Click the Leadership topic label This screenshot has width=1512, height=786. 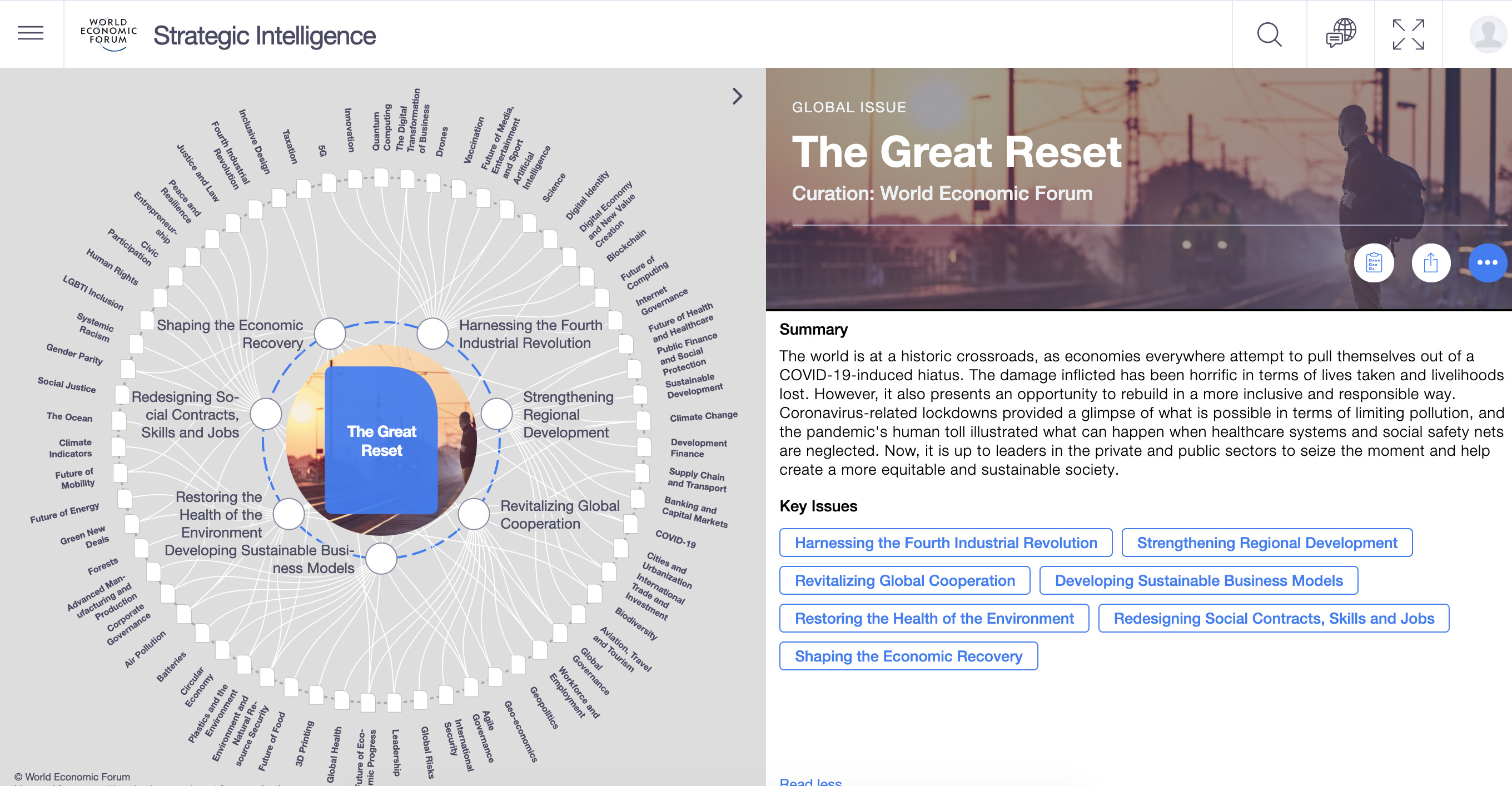pyautogui.click(x=396, y=753)
